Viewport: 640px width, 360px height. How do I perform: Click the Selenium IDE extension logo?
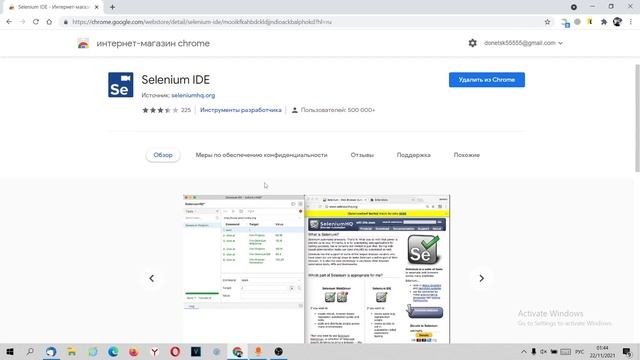[120, 85]
